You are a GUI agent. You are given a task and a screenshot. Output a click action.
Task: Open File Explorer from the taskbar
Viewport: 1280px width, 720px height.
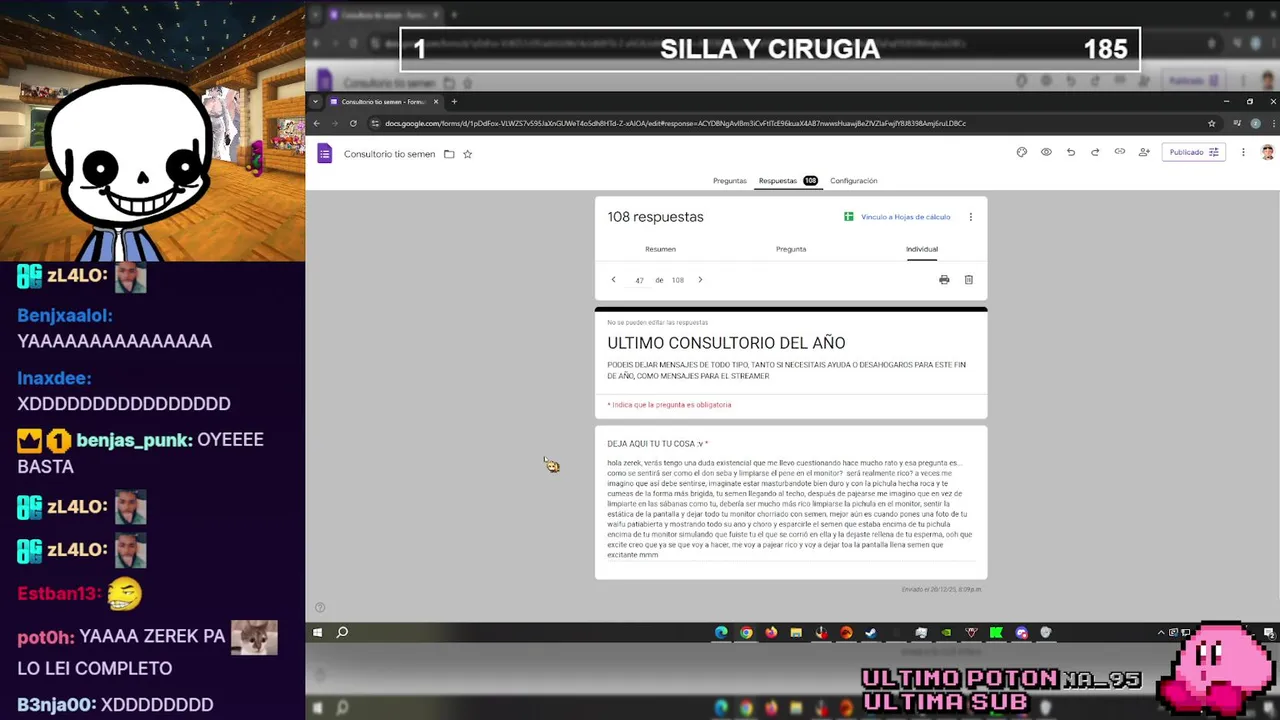[x=796, y=632]
